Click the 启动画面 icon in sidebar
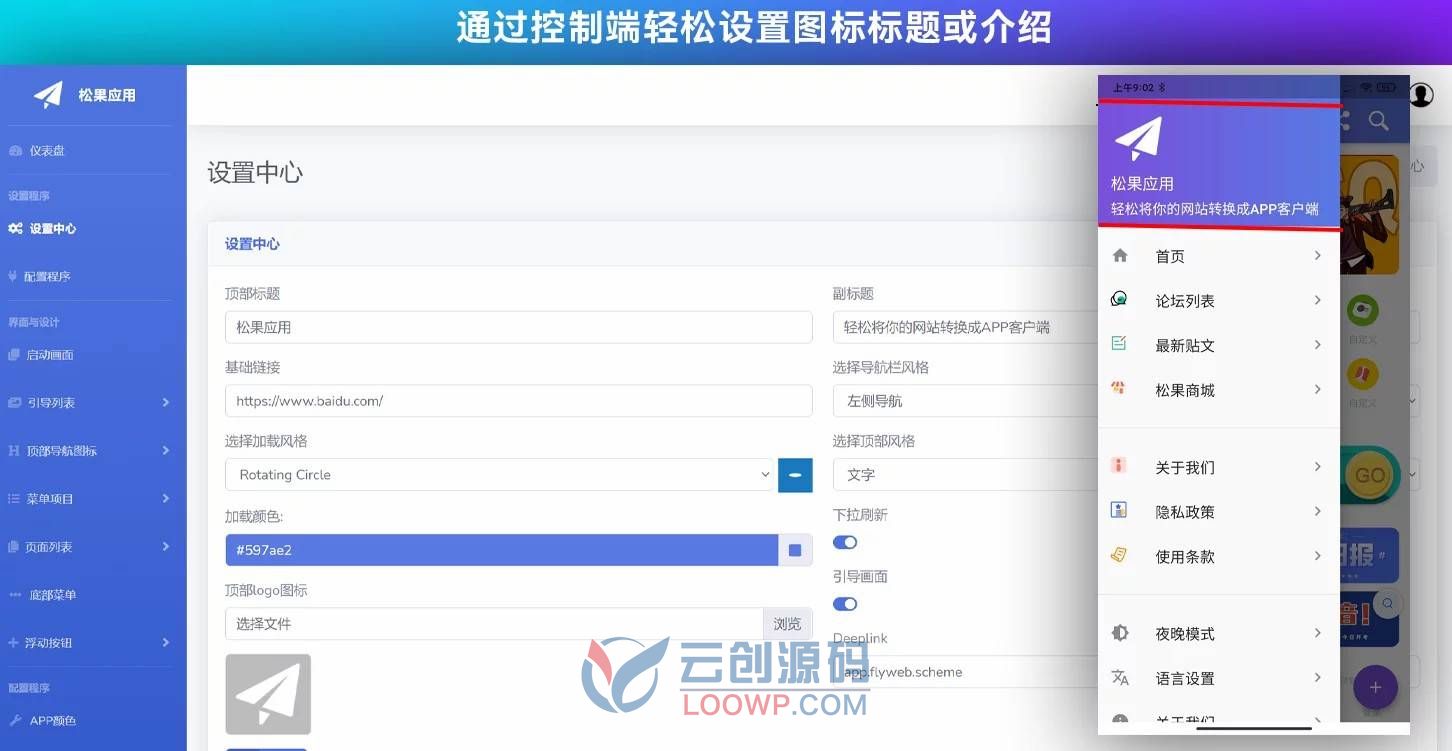The width and height of the screenshot is (1452, 751). [x=14, y=355]
